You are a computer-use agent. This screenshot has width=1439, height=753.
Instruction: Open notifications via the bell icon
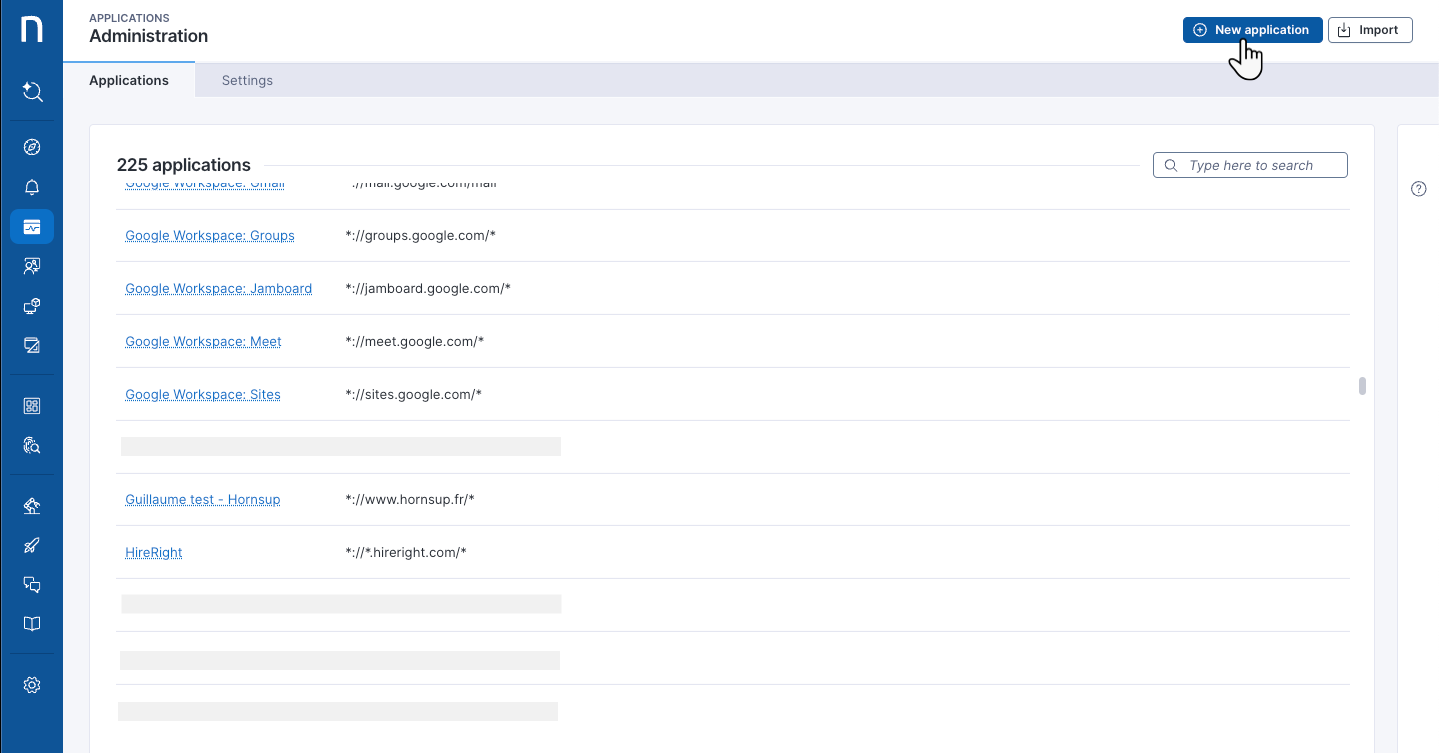click(x=31, y=187)
